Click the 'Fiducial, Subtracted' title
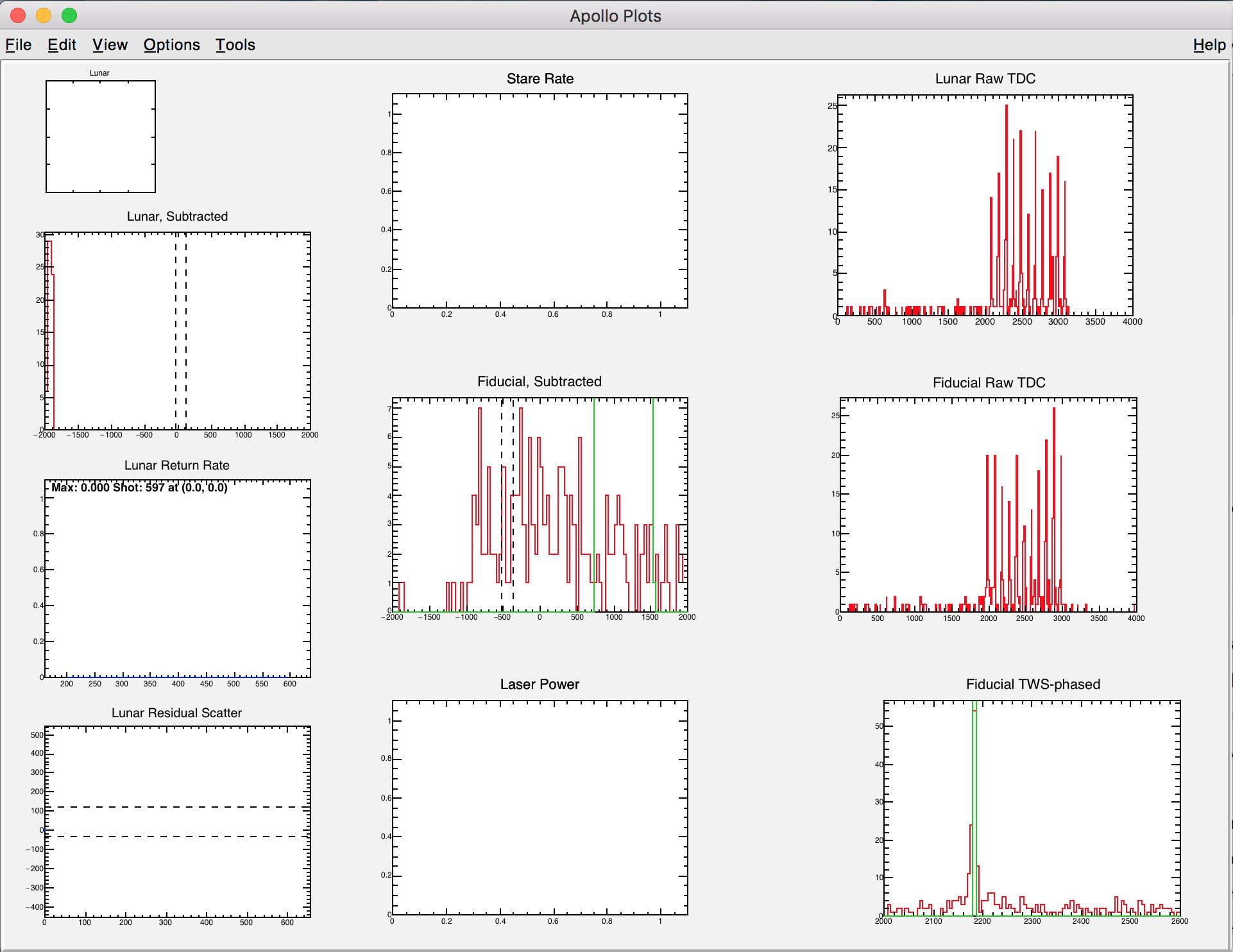Image resolution: width=1233 pixels, height=952 pixels. point(540,382)
